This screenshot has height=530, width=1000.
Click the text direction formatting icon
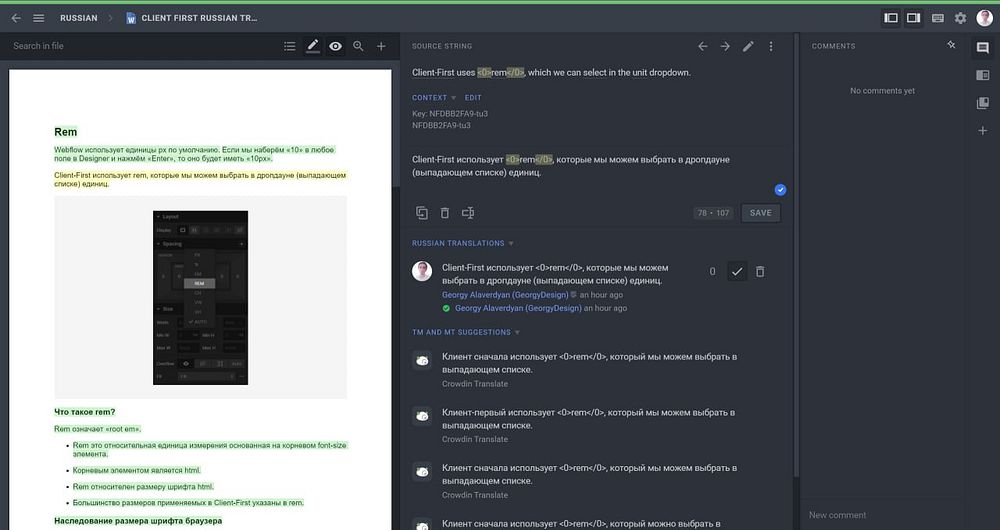[467, 213]
